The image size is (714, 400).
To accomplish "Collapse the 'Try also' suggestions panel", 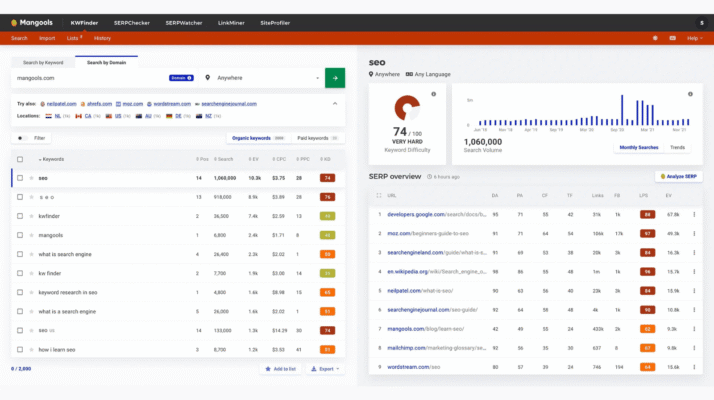I will (335, 103).
